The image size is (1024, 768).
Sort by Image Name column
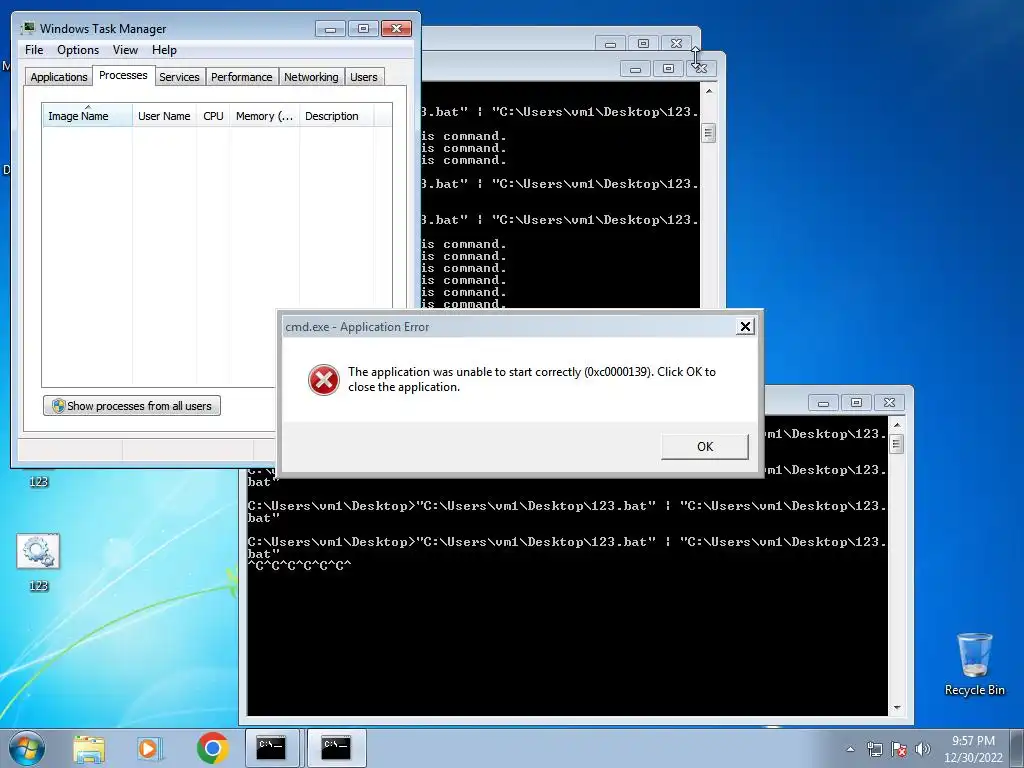point(87,116)
